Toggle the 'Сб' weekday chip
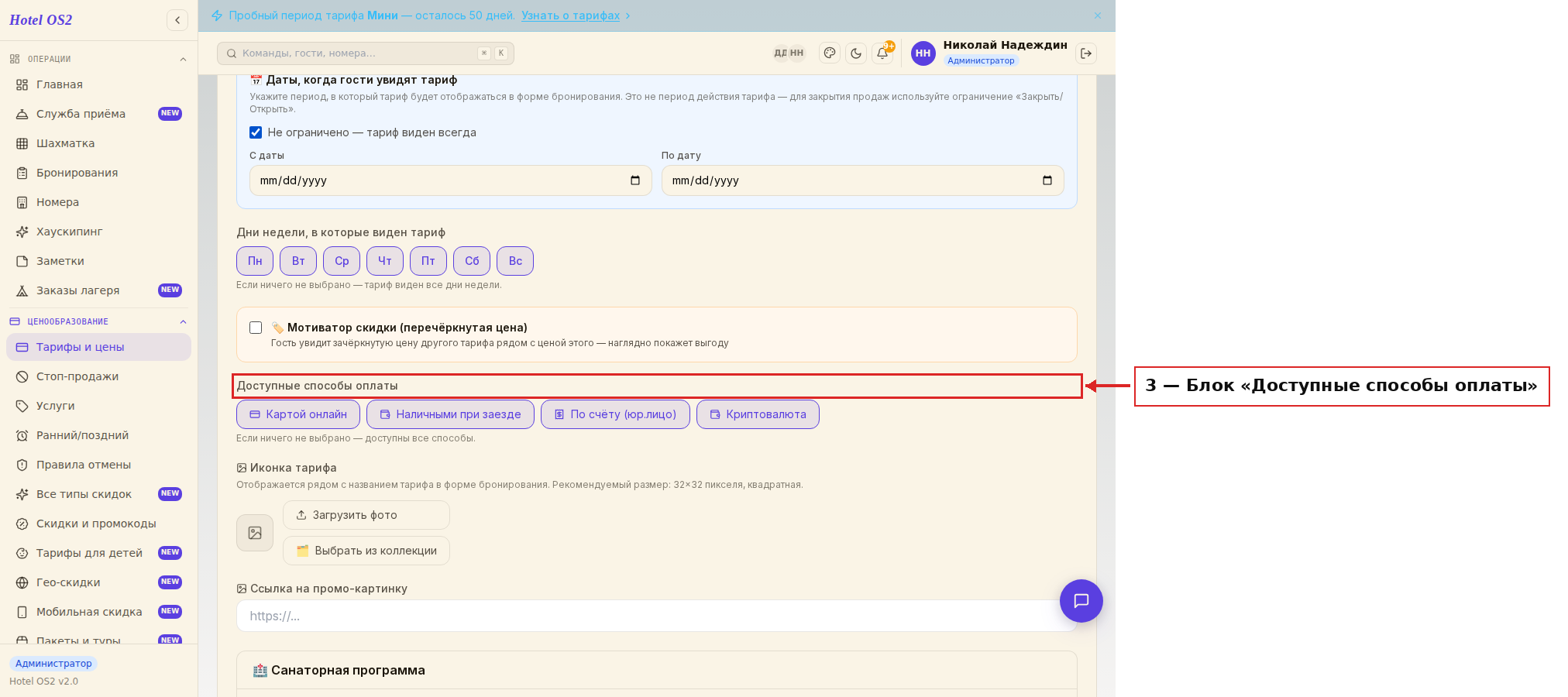 (472, 261)
